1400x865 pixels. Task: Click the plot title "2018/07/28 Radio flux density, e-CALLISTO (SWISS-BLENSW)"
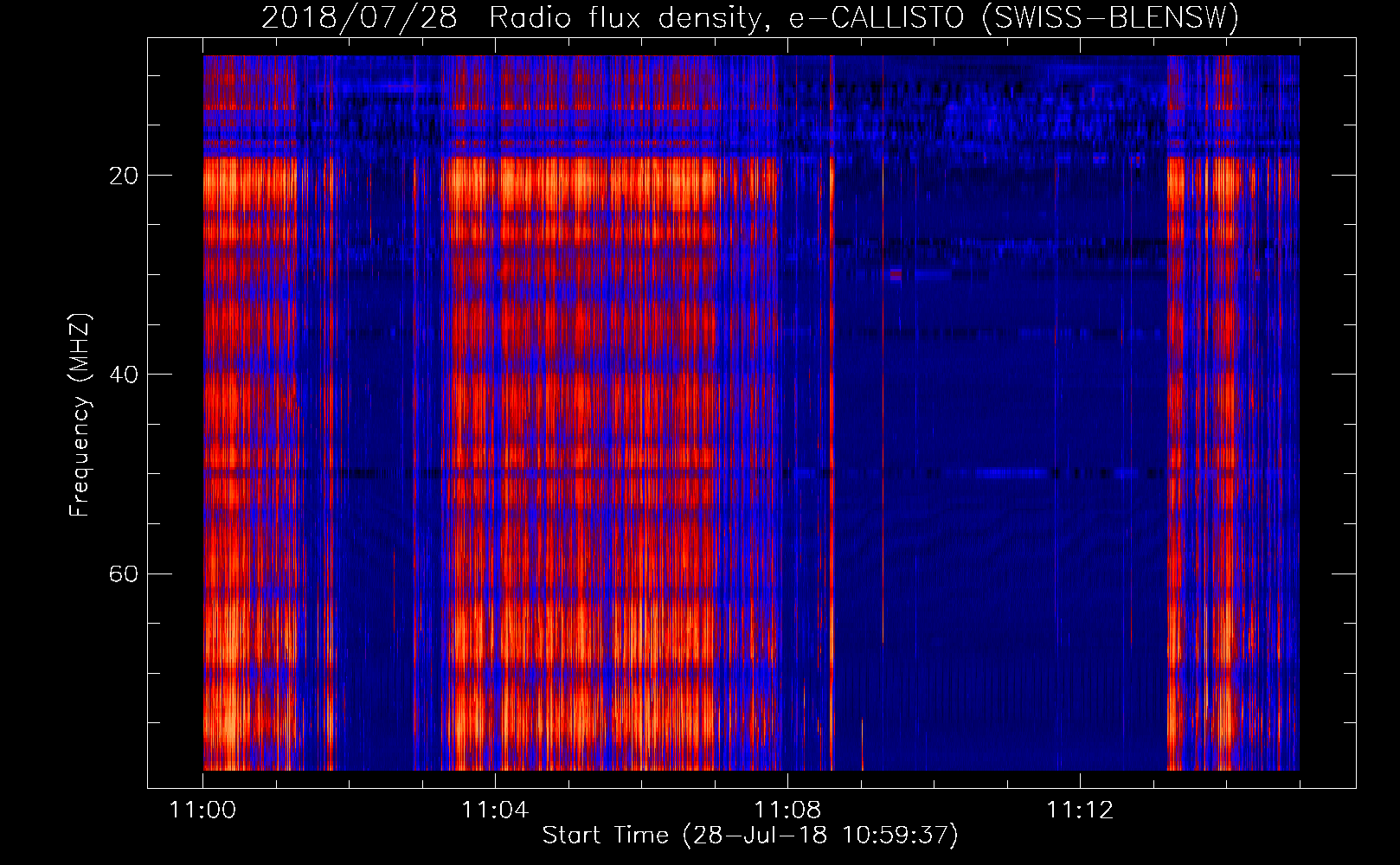pos(750,17)
